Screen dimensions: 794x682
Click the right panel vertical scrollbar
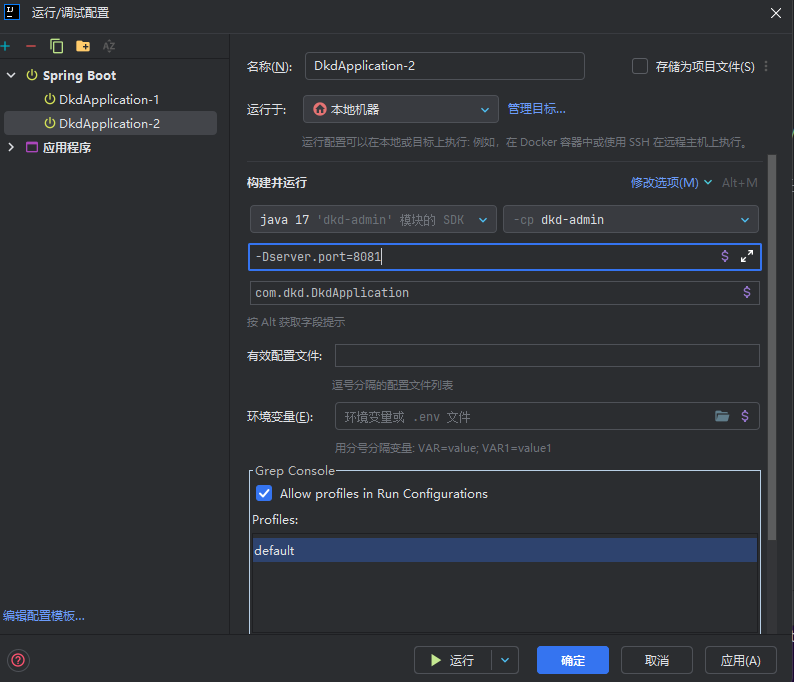[x=772, y=348]
